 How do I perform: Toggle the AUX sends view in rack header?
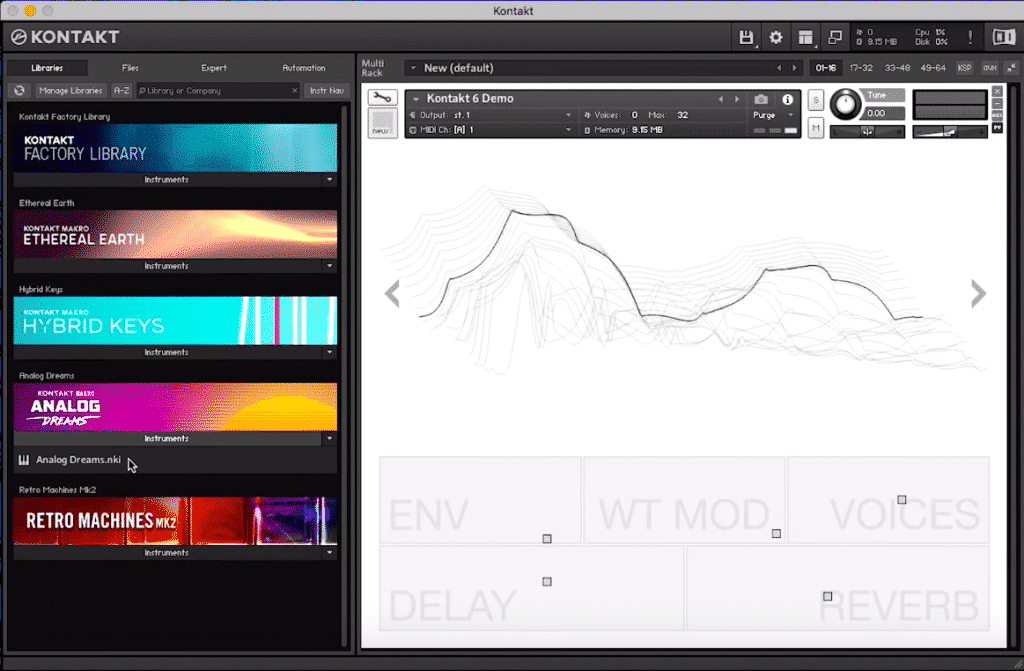point(990,68)
